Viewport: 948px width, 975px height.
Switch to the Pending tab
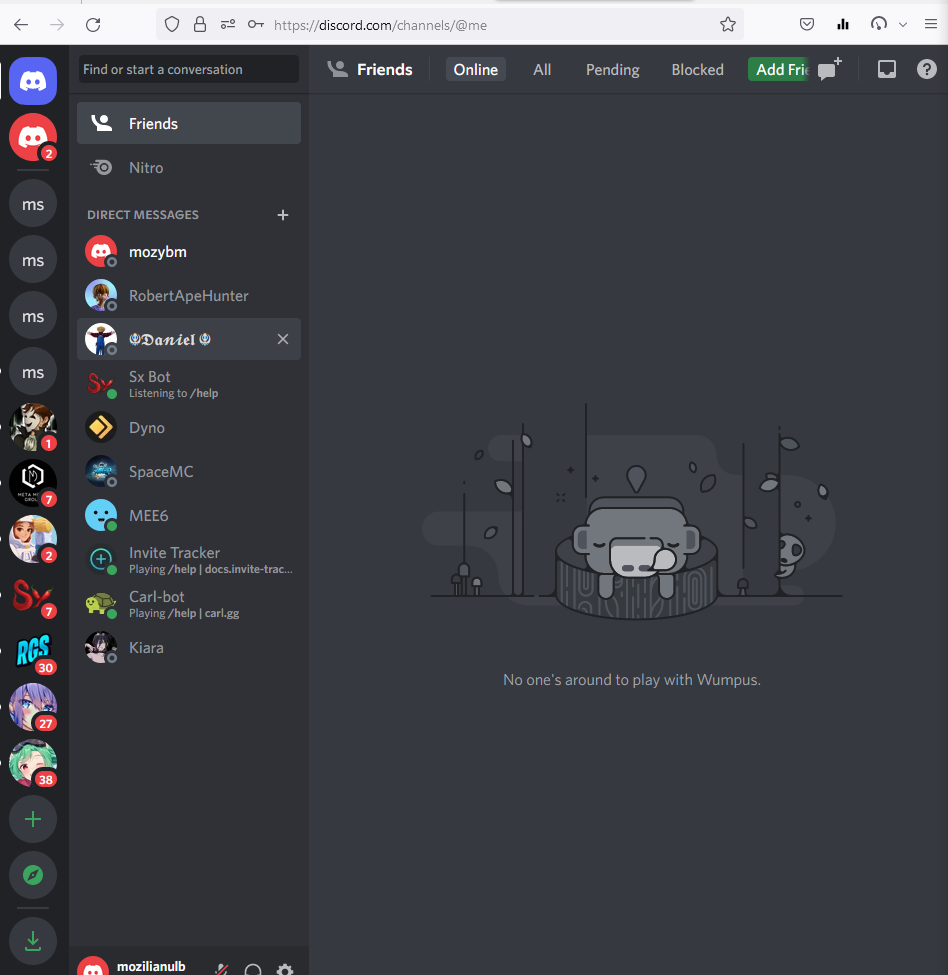(612, 69)
